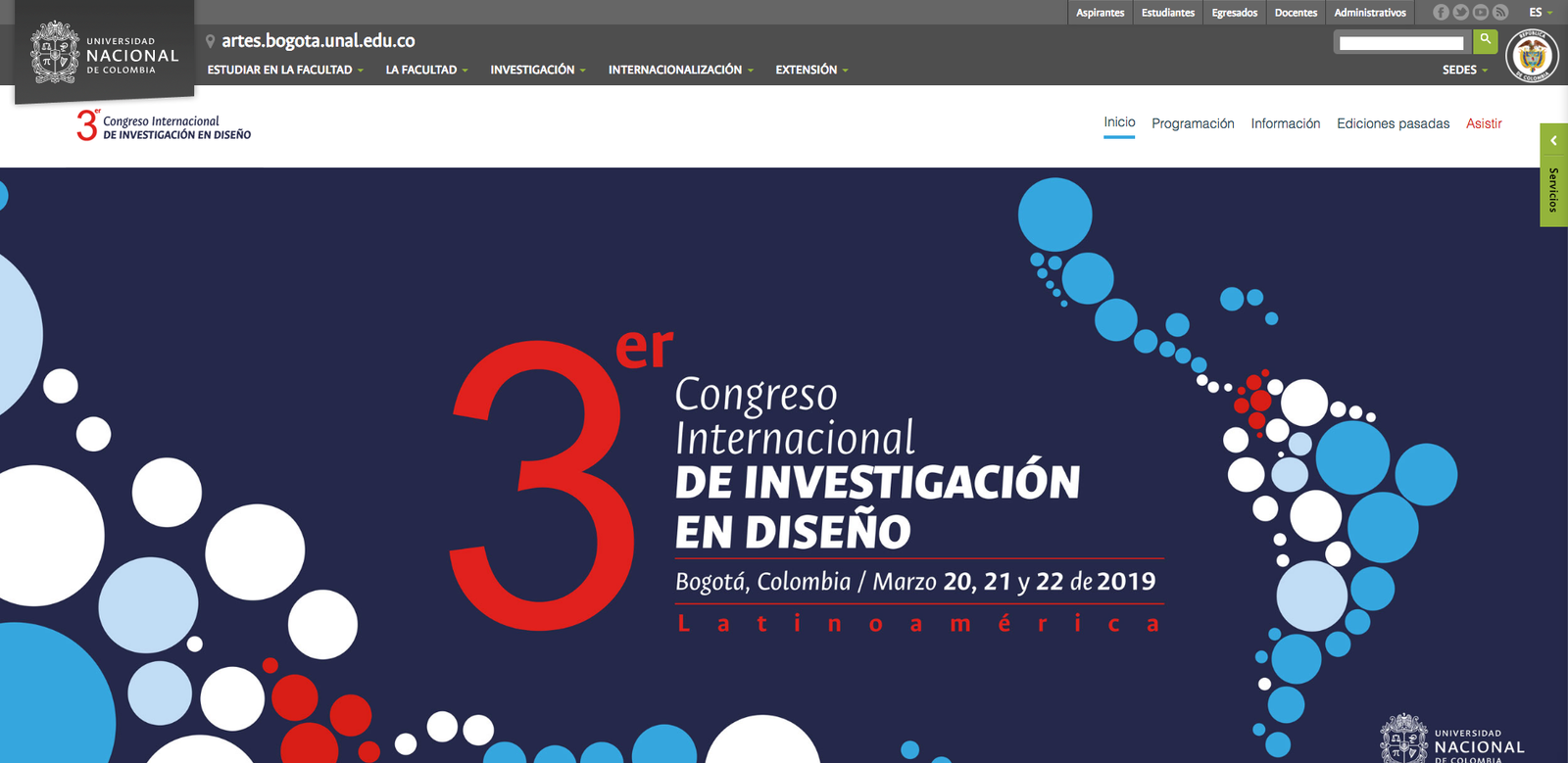The image size is (1568, 763).
Task: Open the Egresados link
Action: coord(1235,13)
